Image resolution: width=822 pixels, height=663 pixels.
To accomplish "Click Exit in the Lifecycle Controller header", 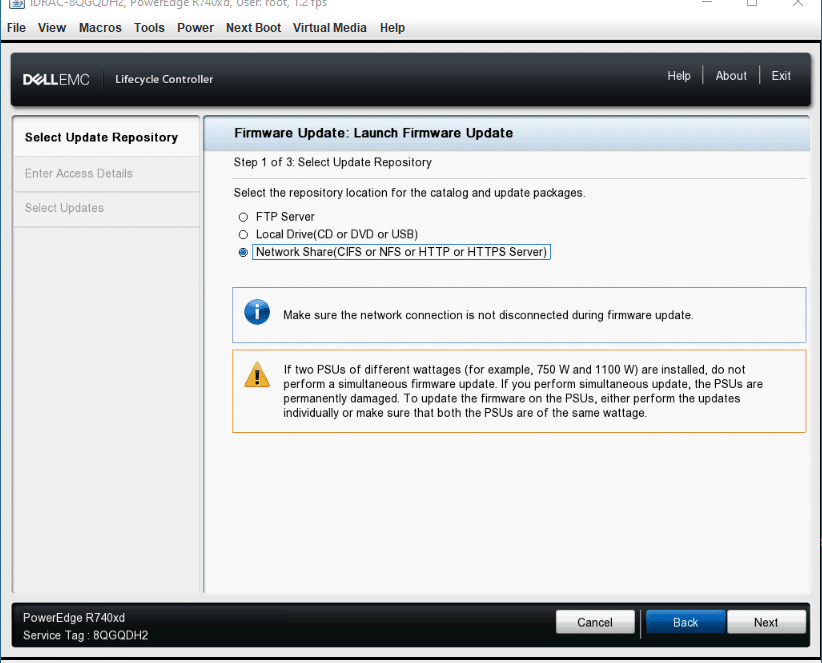I will tap(781, 76).
